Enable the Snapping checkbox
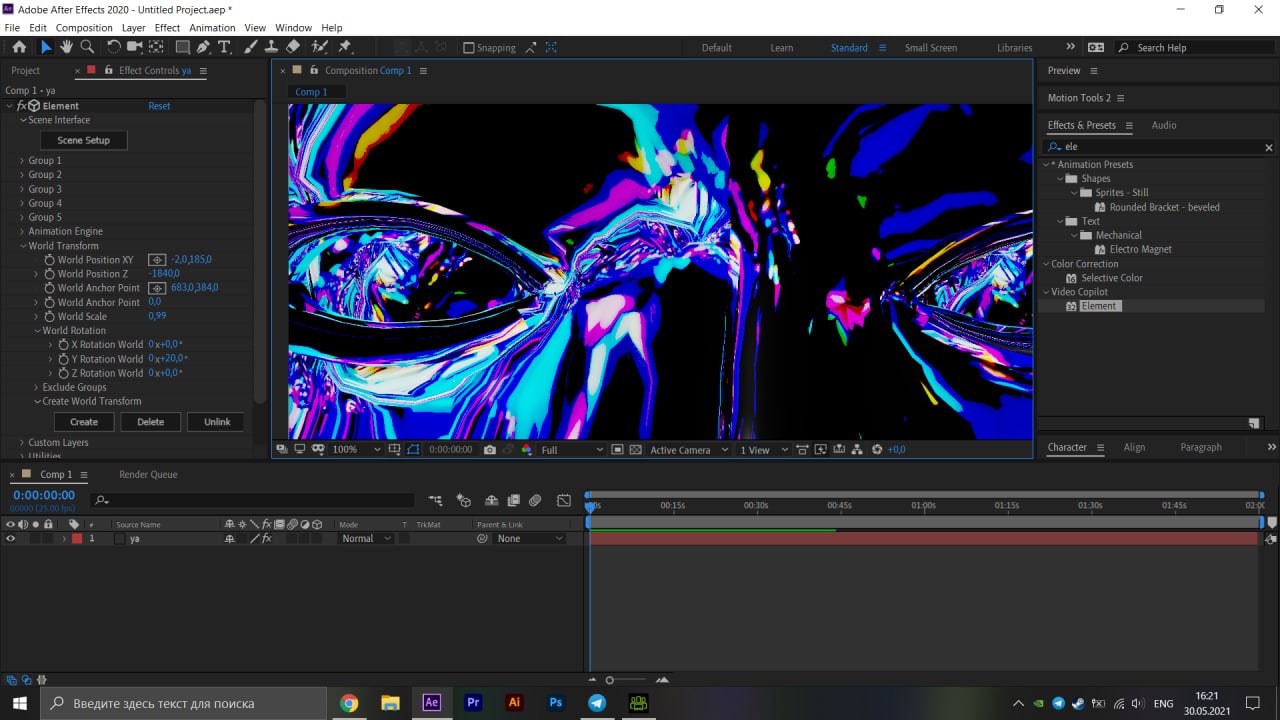 tap(469, 48)
